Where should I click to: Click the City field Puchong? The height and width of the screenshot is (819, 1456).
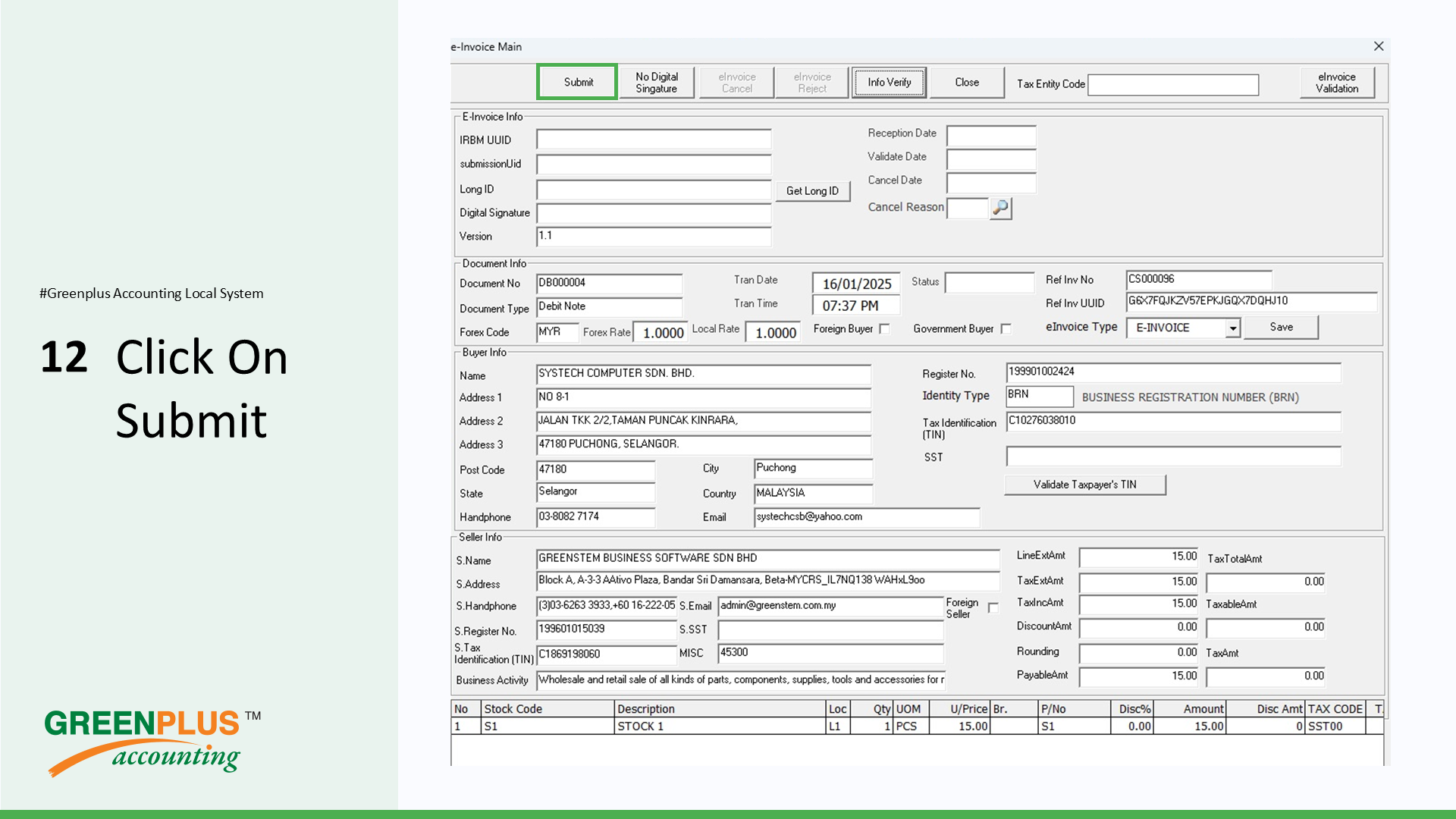tap(814, 469)
